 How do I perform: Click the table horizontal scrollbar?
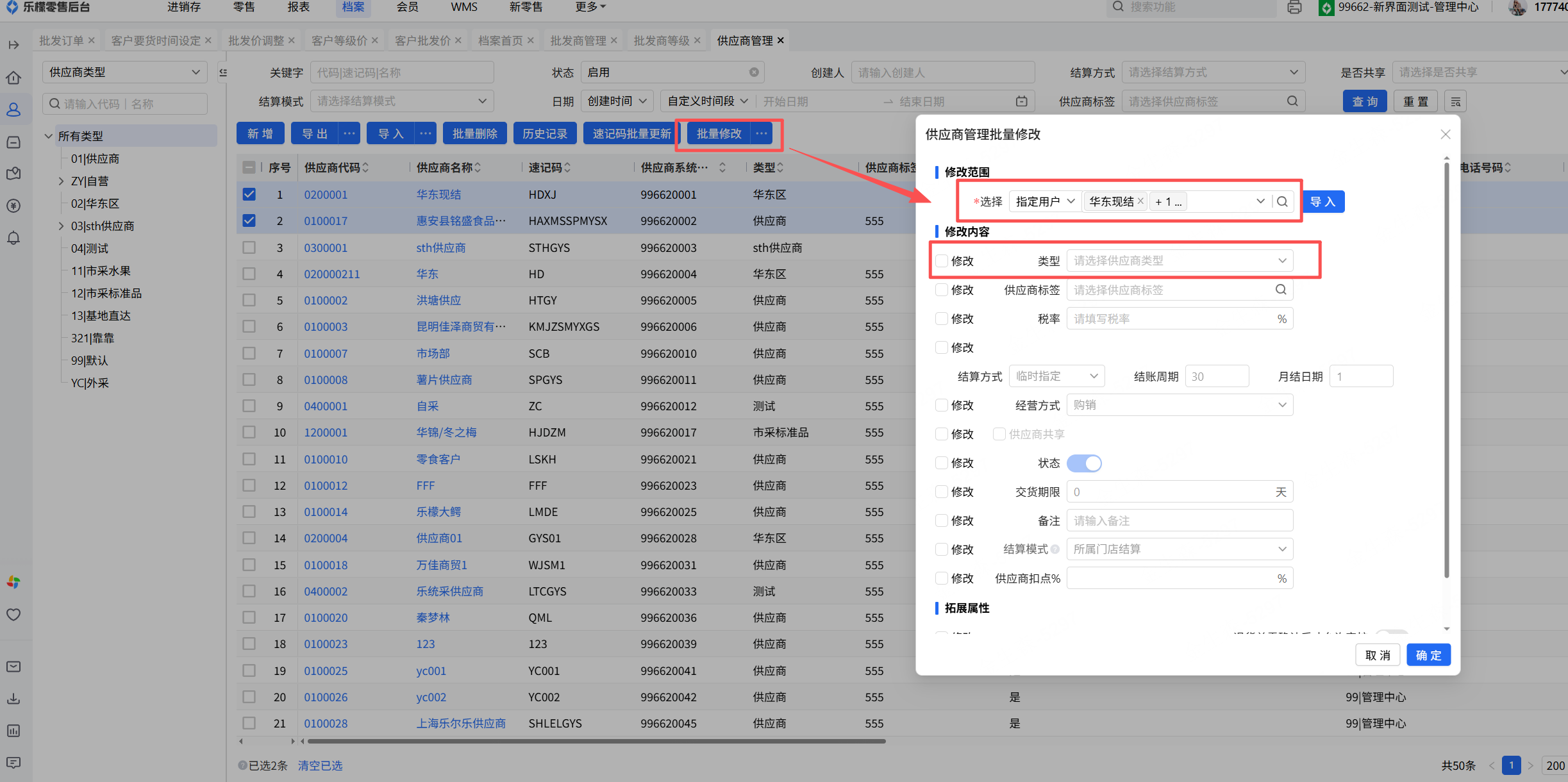596,742
